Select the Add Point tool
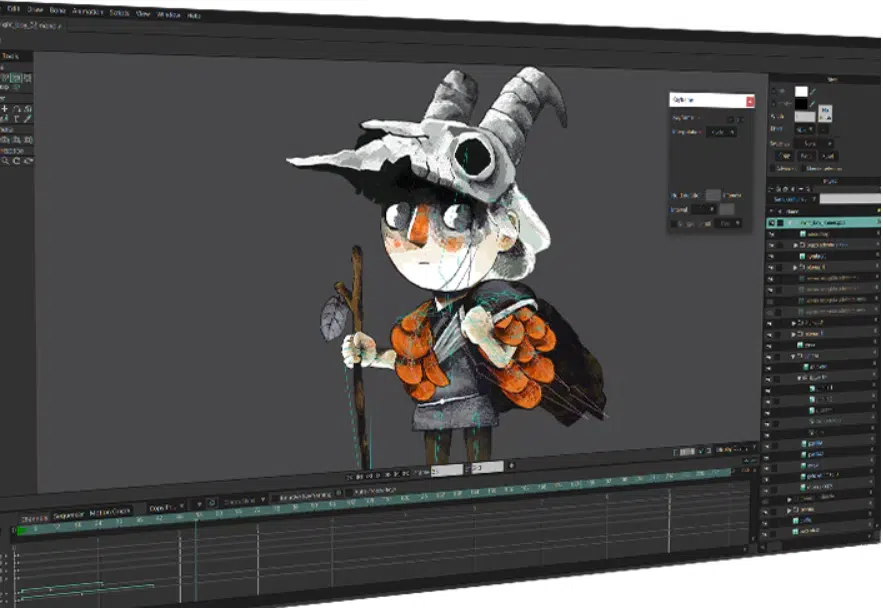The height and width of the screenshot is (609, 883). 5,108
